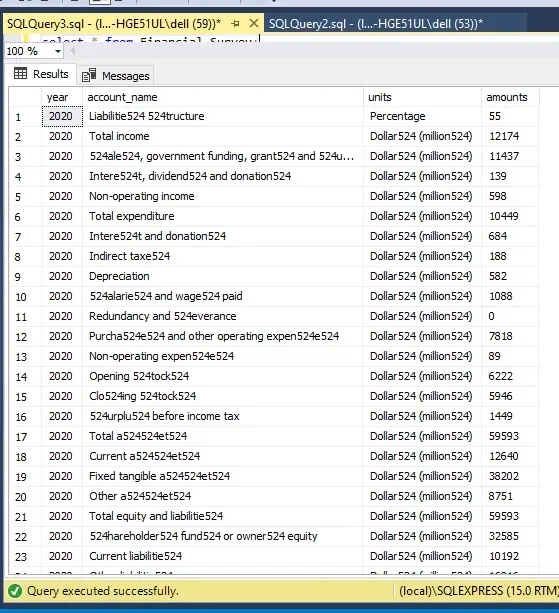Screen dimensions: 559x613
Task: Click the amount cell '12640'
Action: coord(510,456)
